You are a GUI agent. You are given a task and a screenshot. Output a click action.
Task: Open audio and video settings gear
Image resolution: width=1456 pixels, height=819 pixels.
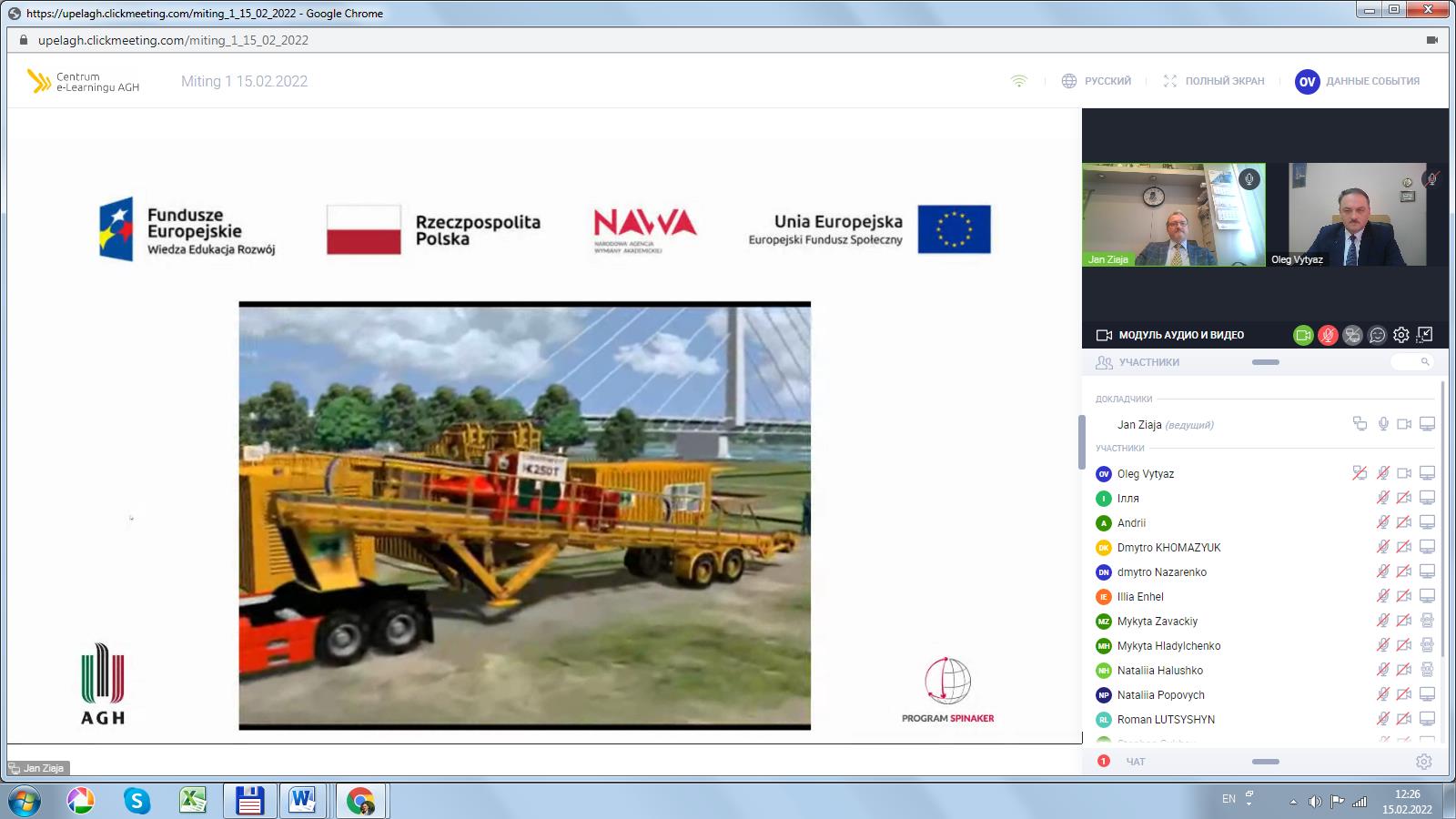1401,335
